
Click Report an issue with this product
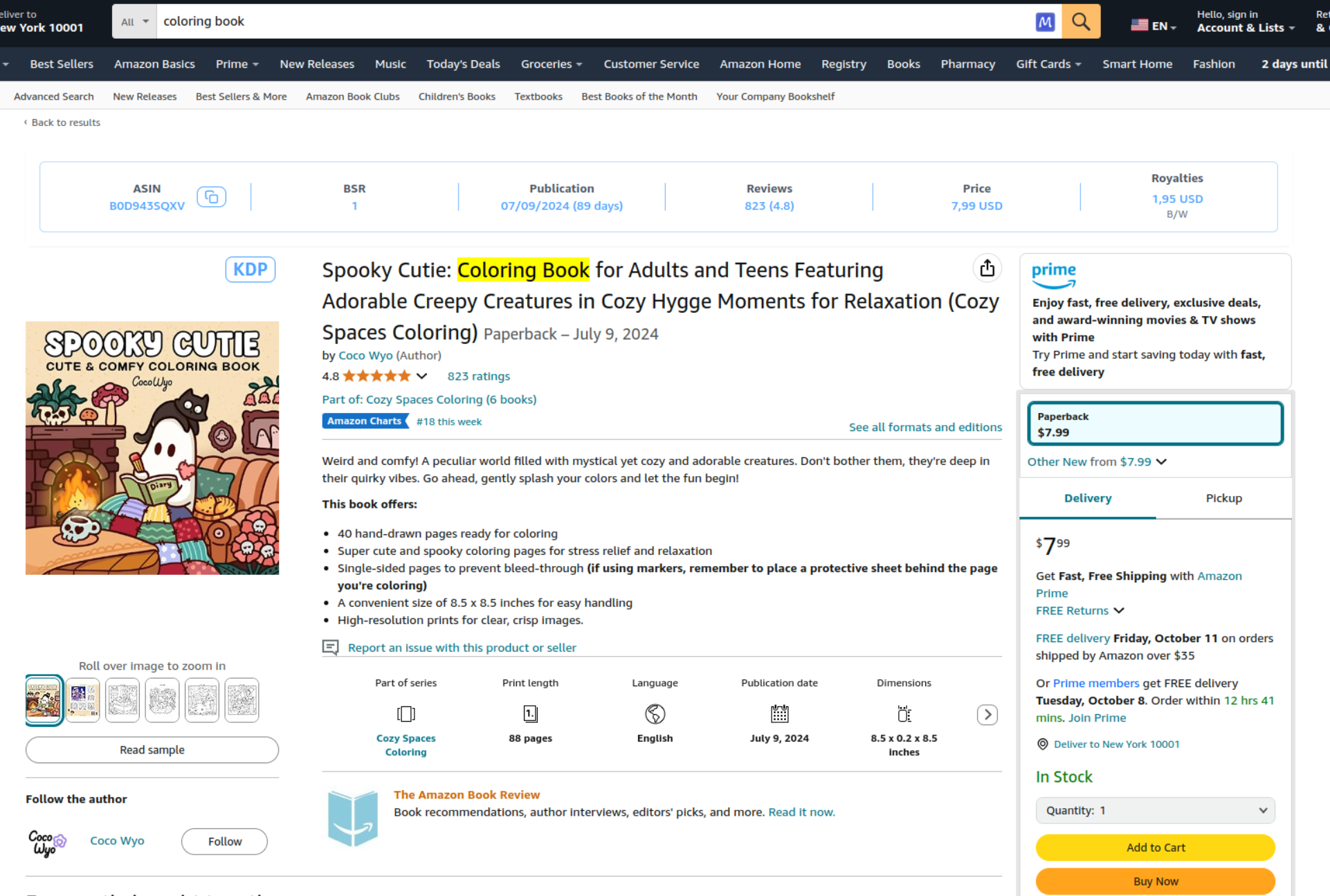click(x=462, y=648)
